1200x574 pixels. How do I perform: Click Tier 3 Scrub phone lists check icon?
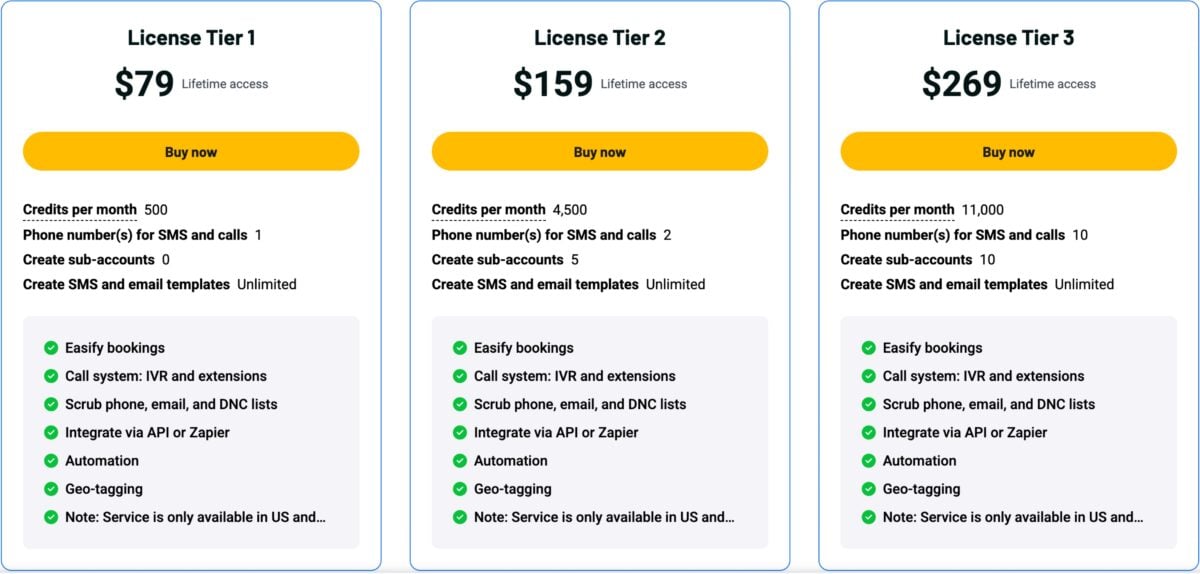point(869,405)
